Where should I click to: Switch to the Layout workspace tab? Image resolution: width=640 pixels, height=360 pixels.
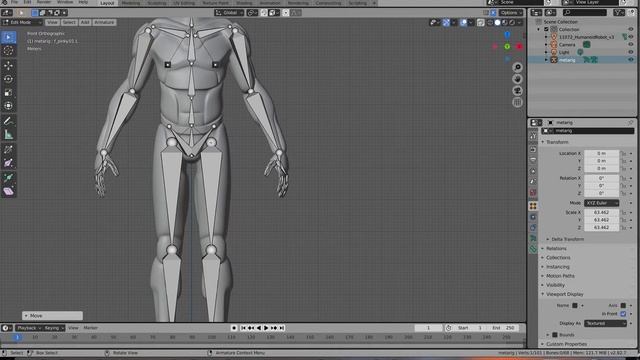pyautogui.click(x=107, y=3)
